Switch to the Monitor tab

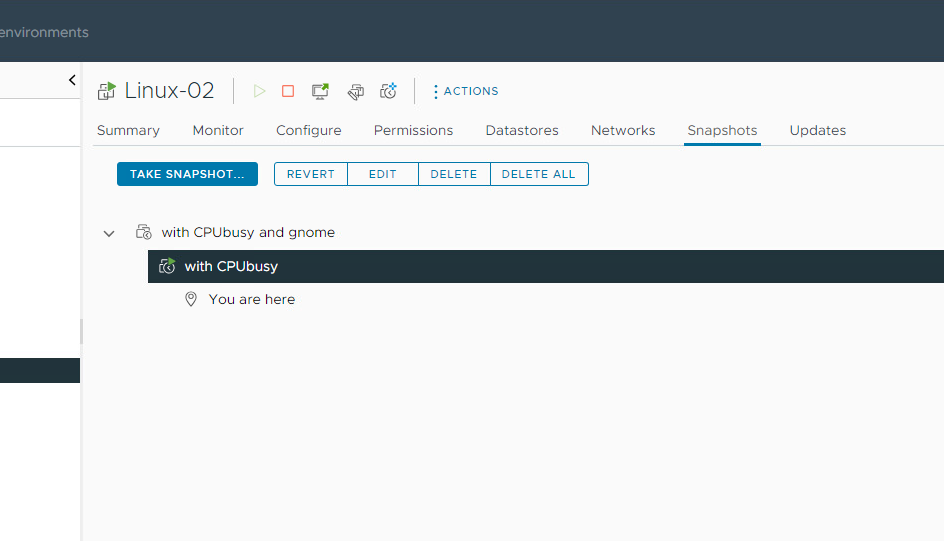click(218, 131)
